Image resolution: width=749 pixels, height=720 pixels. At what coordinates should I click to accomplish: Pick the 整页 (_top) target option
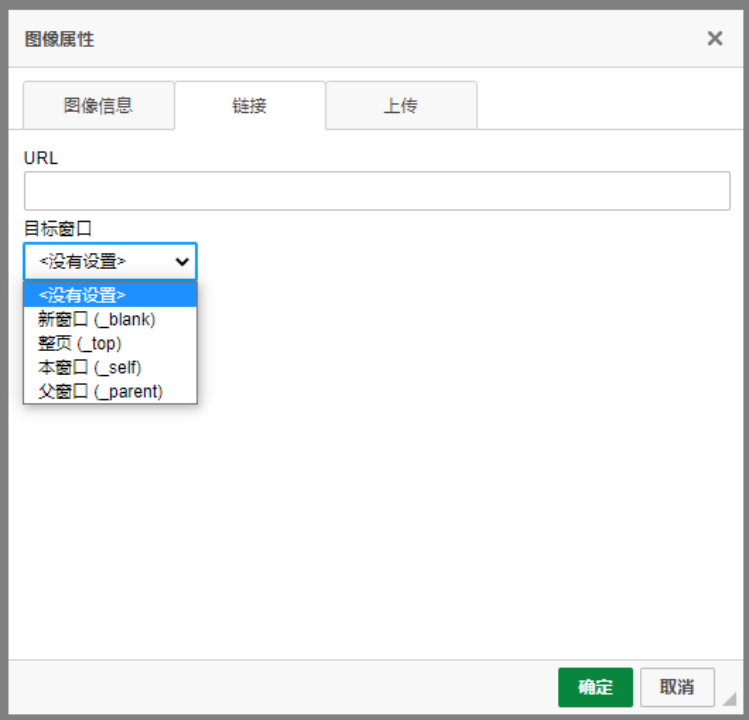(80, 343)
